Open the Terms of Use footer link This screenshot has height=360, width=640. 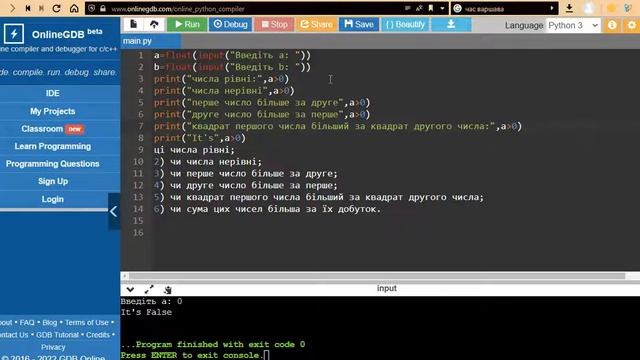[x=87, y=322]
